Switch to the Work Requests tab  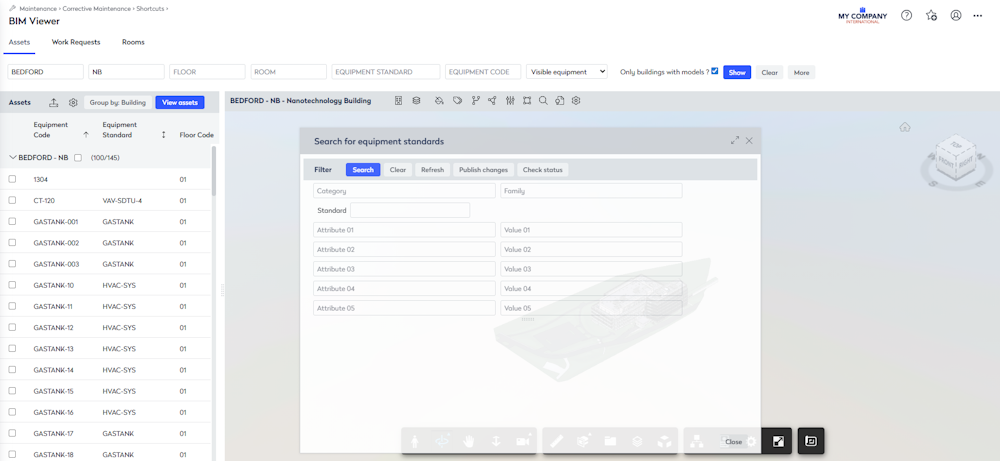[x=76, y=42]
